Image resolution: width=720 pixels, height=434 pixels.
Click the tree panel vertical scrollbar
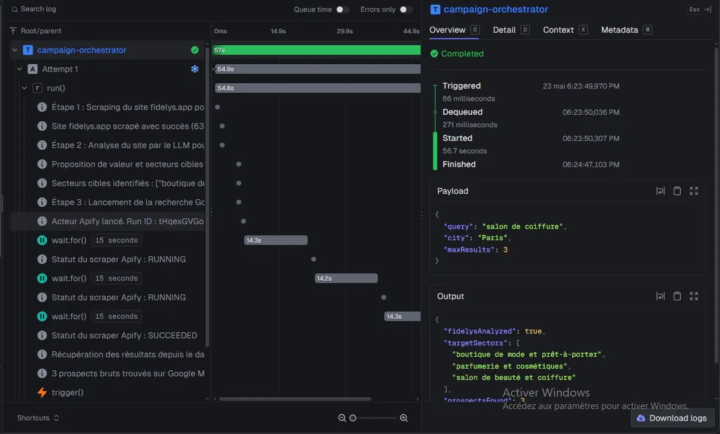point(207,195)
